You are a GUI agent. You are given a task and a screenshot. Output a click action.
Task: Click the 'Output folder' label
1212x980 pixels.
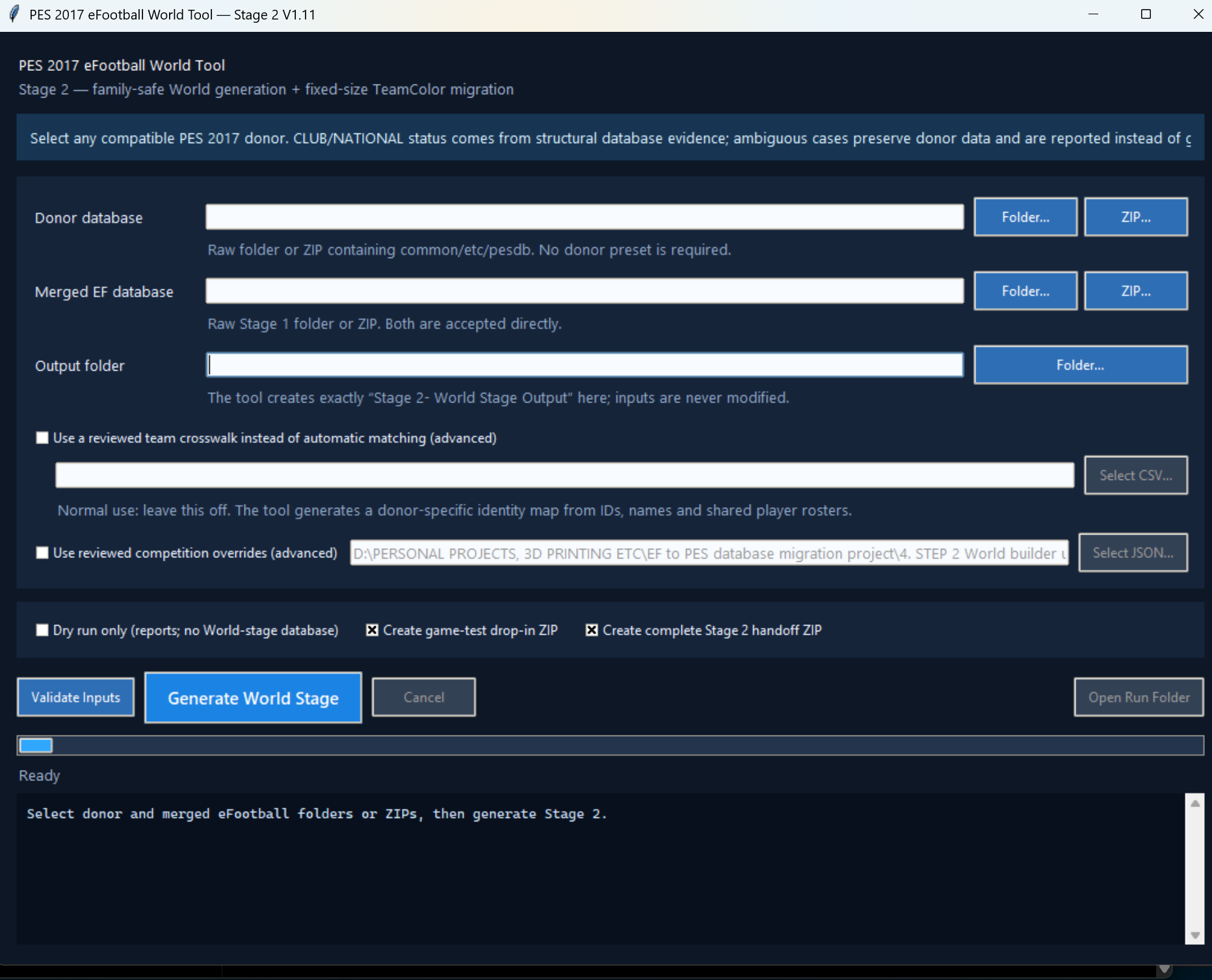click(79, 366)
